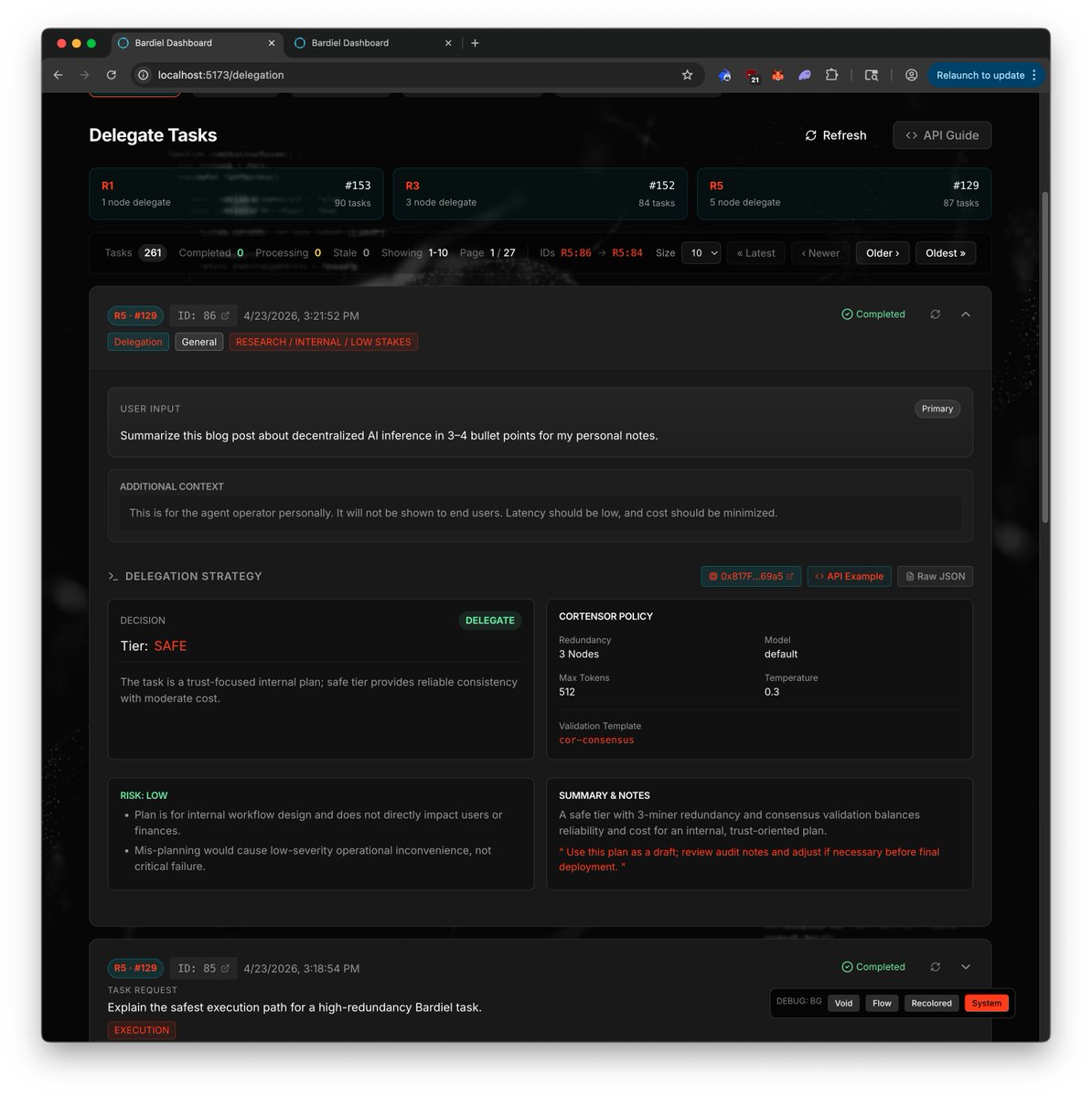Screen dimensions: 1092x1097
Task: Click the Delegation tag
Action: pos(138,342)
